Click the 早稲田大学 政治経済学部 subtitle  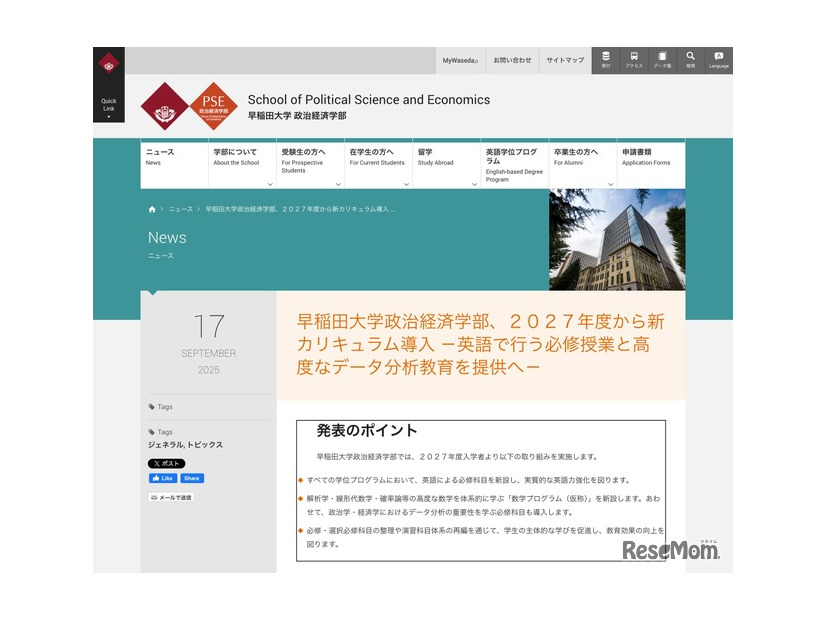point(297,116)
